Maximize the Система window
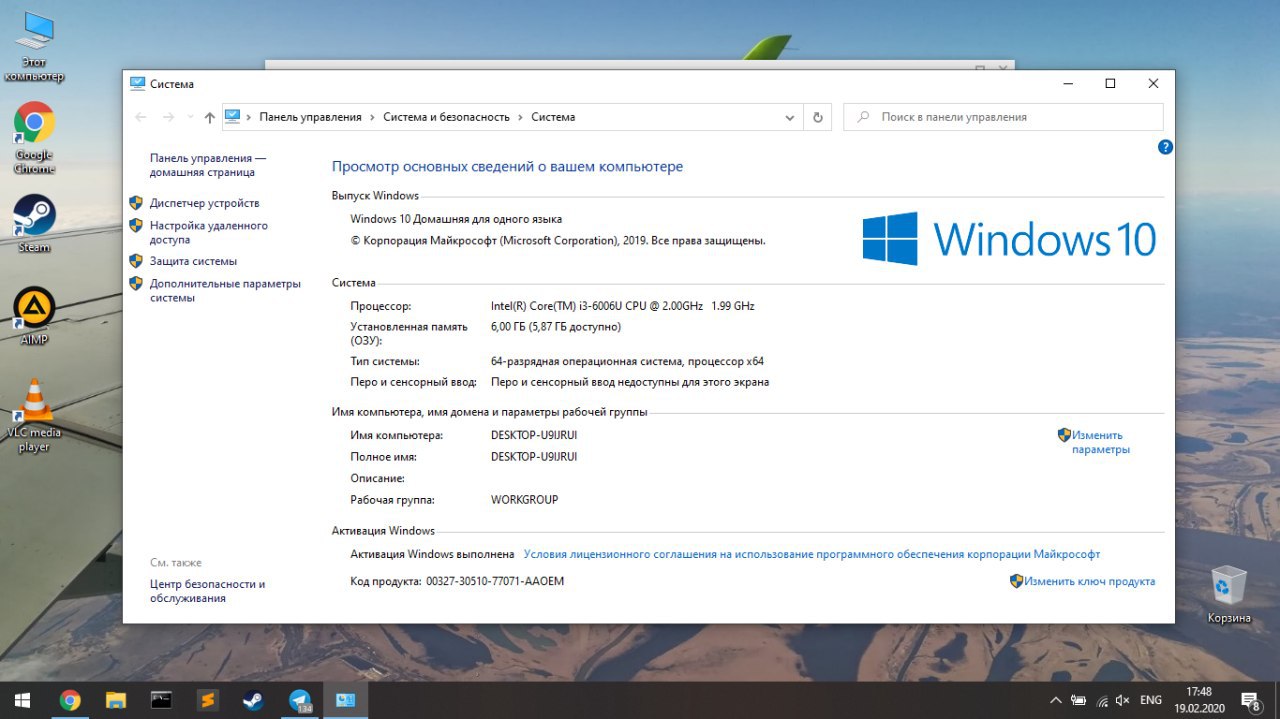The height and width of the screenshot is (719, 1280). [1110, 84]
